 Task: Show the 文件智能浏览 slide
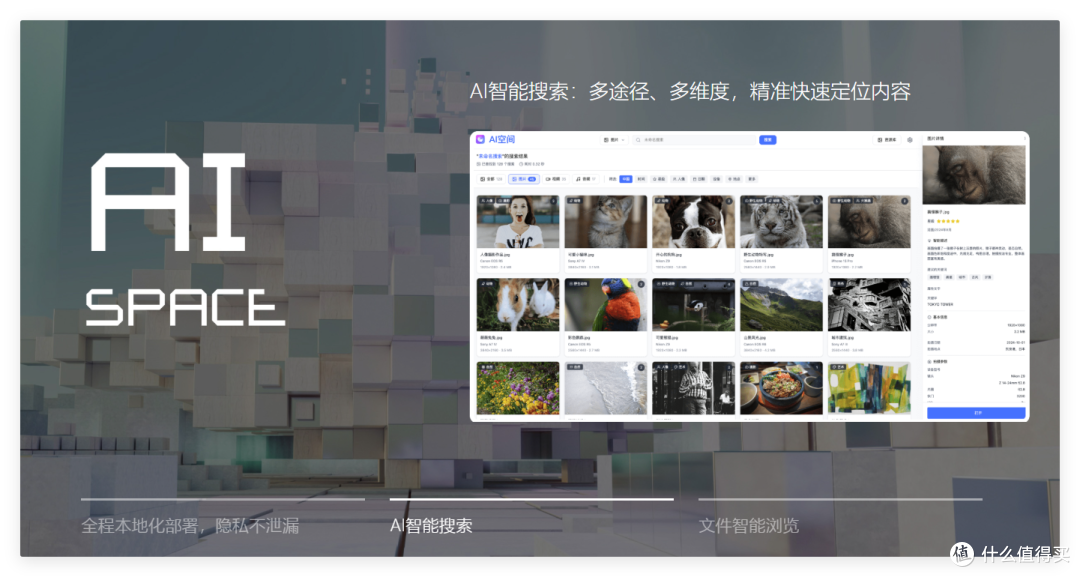(749, 526)
